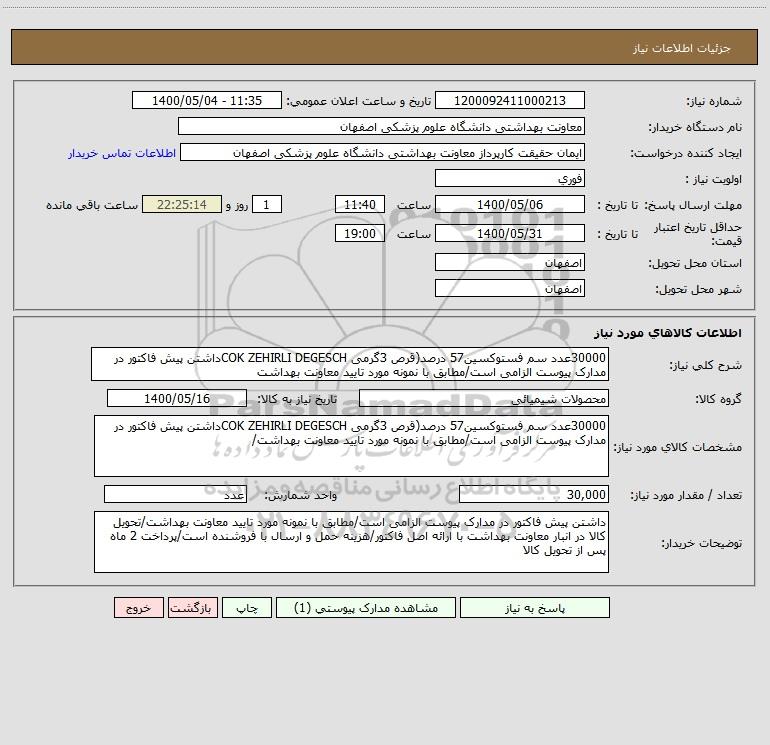Click the تاریخ و ساعت اعلان عمومی label
Viewport: 770px width, 745px height.
tap(359, 101)
